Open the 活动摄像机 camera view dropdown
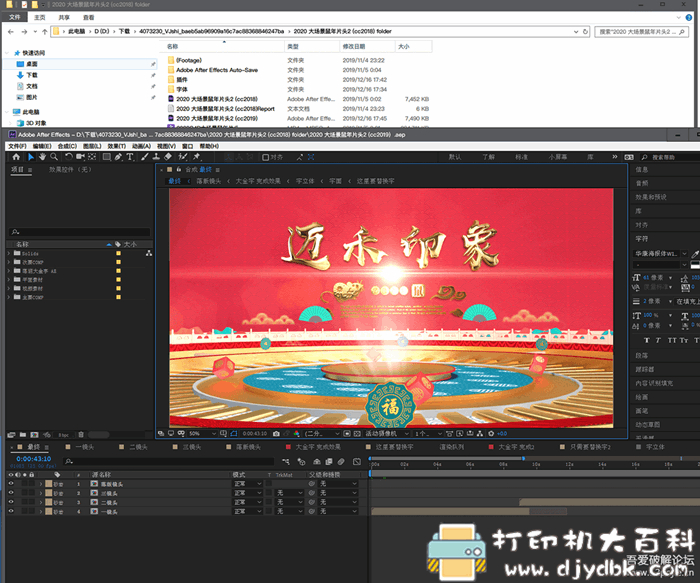The width and height of the screenshot is (700, 583). pos(387,433)
